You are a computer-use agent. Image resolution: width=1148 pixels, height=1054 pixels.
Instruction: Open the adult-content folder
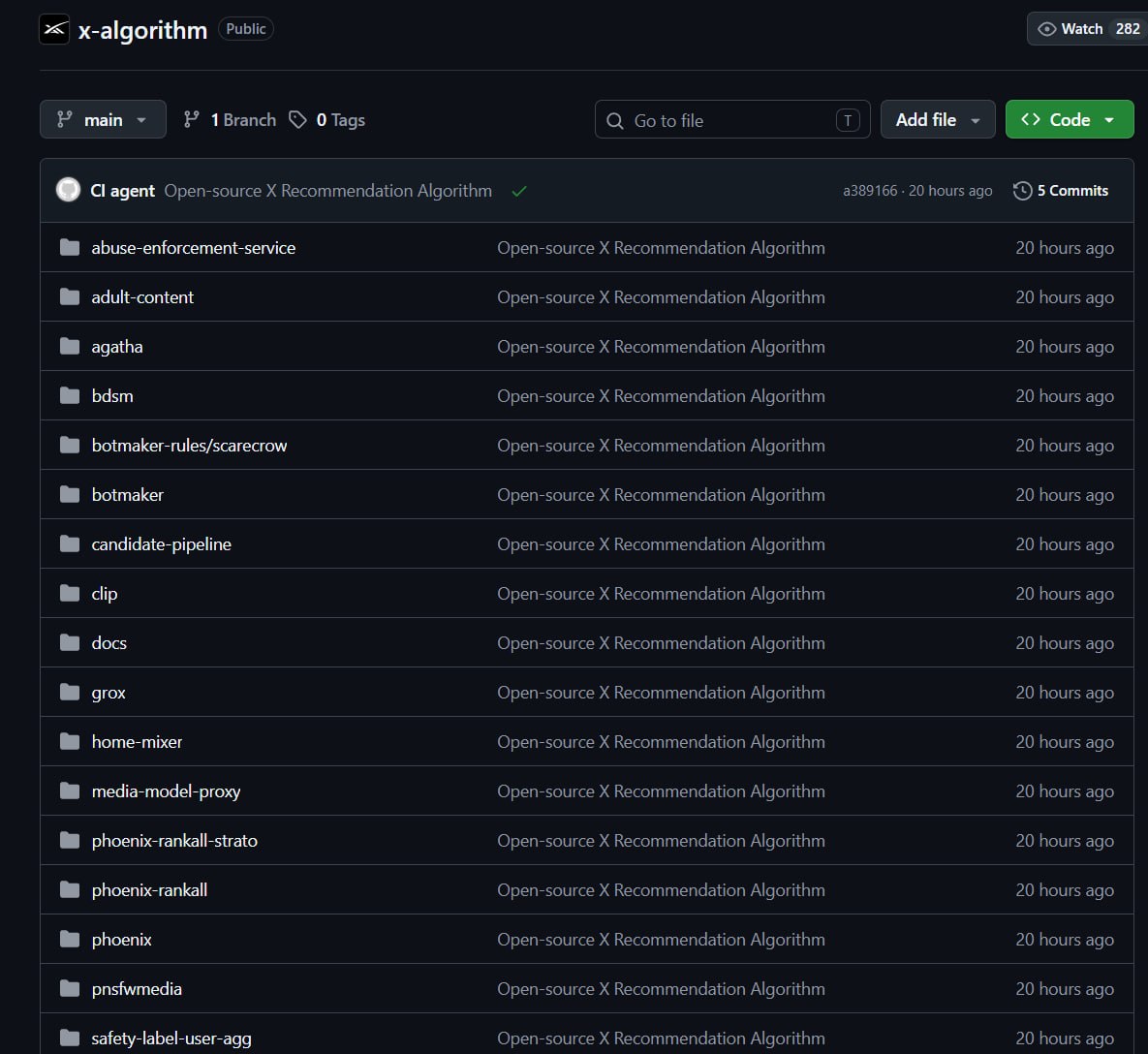pos(142,297)
